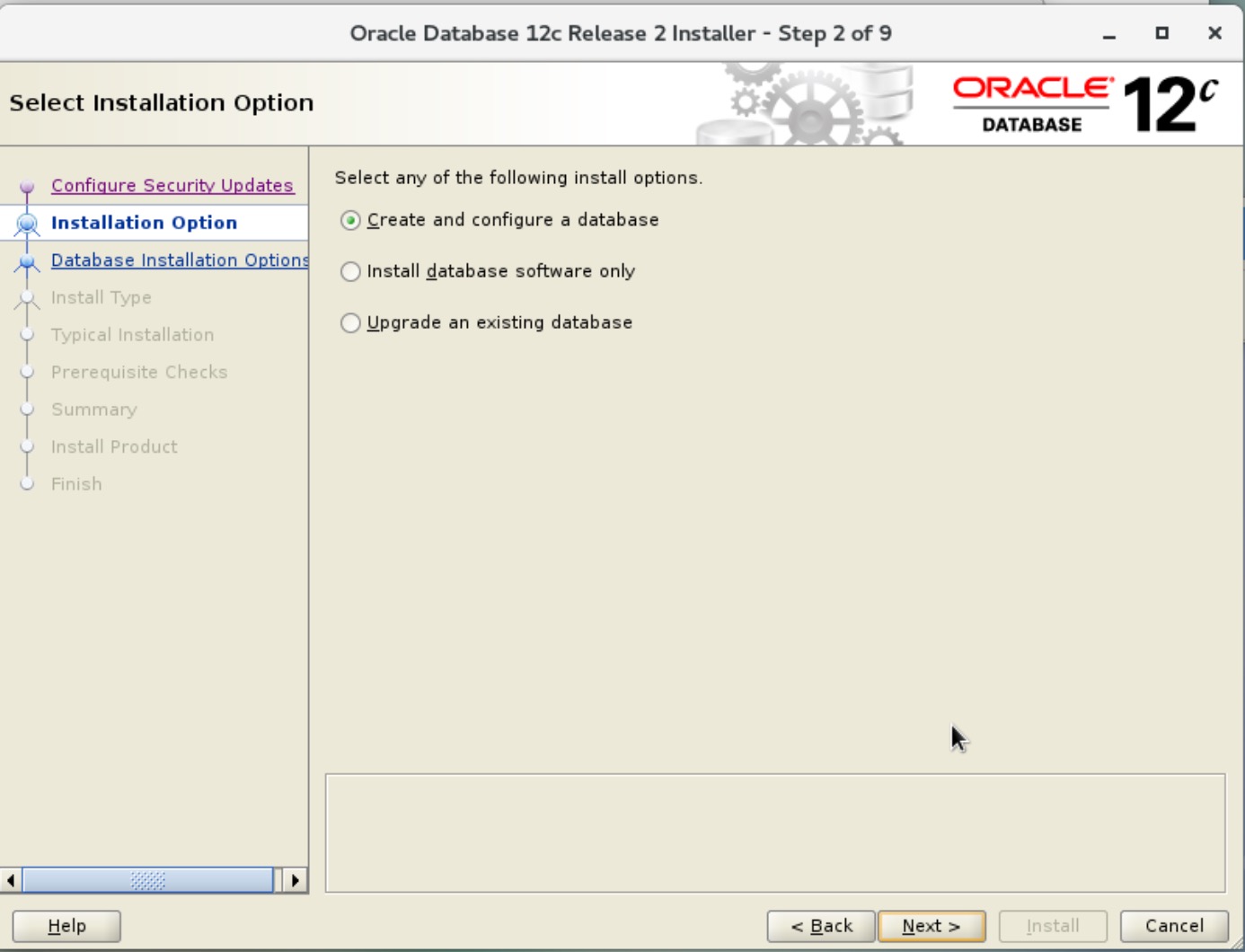Click the greyed-out Install button
The width and height of the screenshot is (1245, 952).
point(1053,926)
